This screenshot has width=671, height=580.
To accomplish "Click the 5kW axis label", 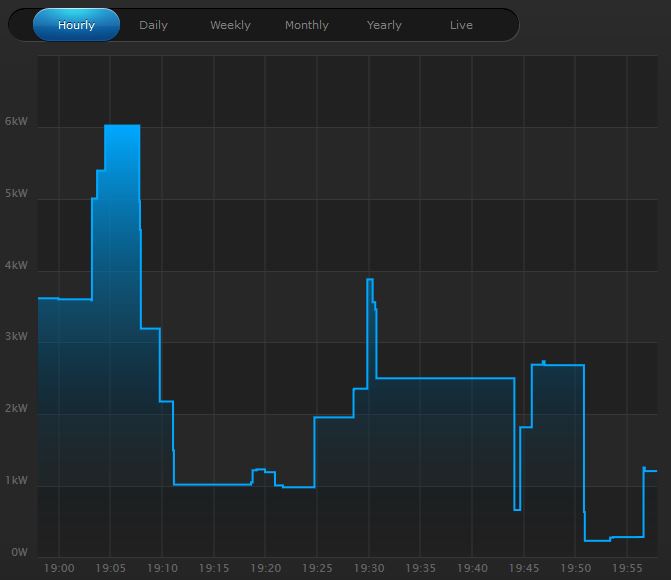I will 16,193.
